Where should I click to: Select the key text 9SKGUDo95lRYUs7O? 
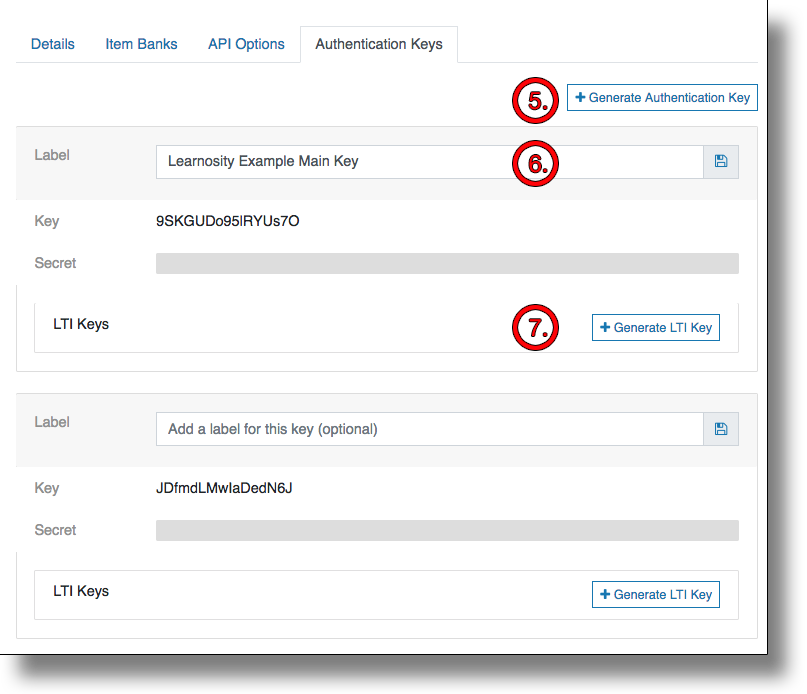tap(227, 221)
